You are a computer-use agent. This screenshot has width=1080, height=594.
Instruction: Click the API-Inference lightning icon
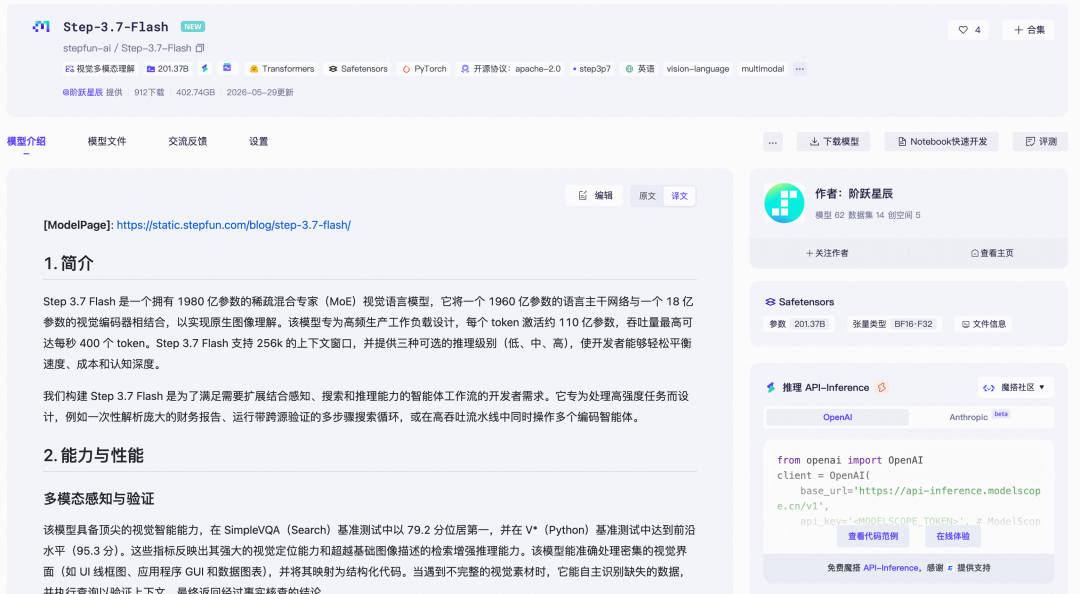(x=771, y=387)
